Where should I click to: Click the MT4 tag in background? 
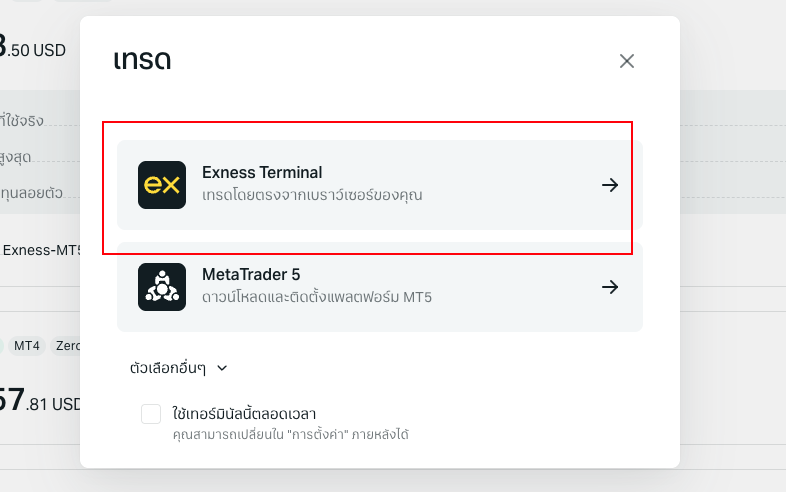tap(25, 346)
